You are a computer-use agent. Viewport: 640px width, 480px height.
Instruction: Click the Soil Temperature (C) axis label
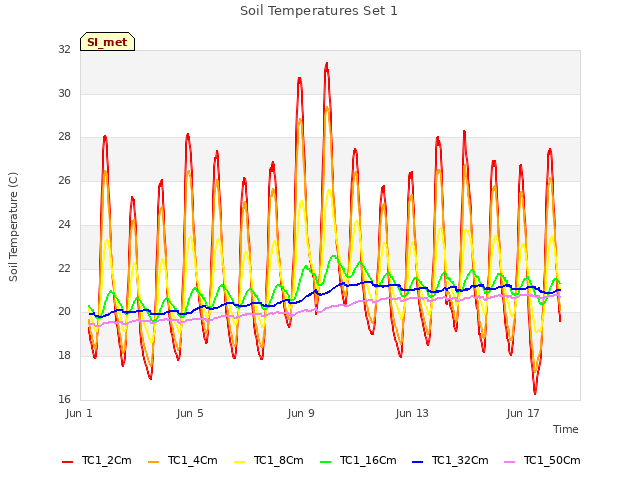(13, 227)
